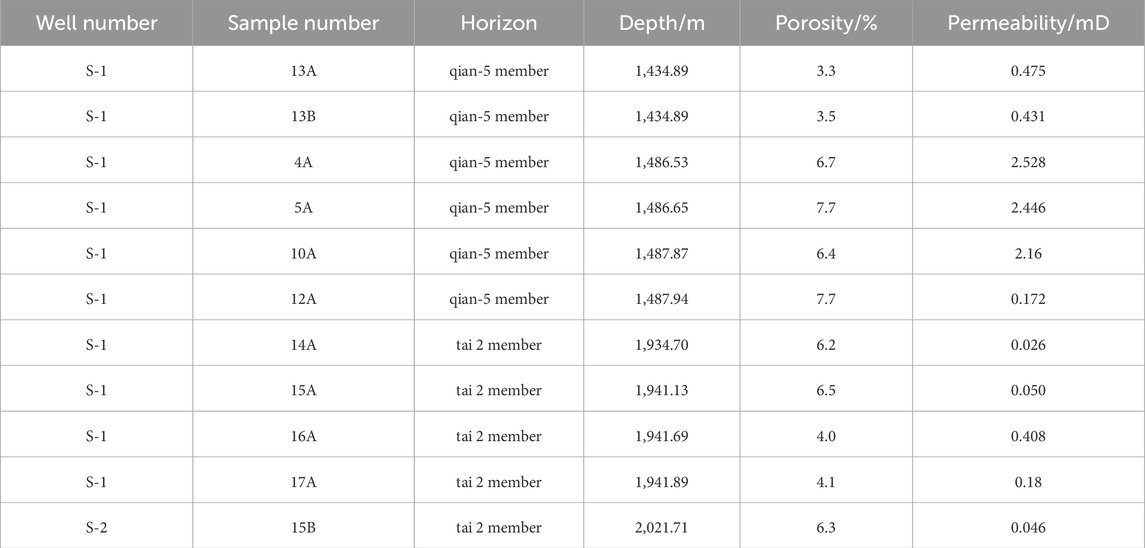Select the Porosity/% column header
Viewport: 1145px width, 548px height.
(x=826, y=23)
